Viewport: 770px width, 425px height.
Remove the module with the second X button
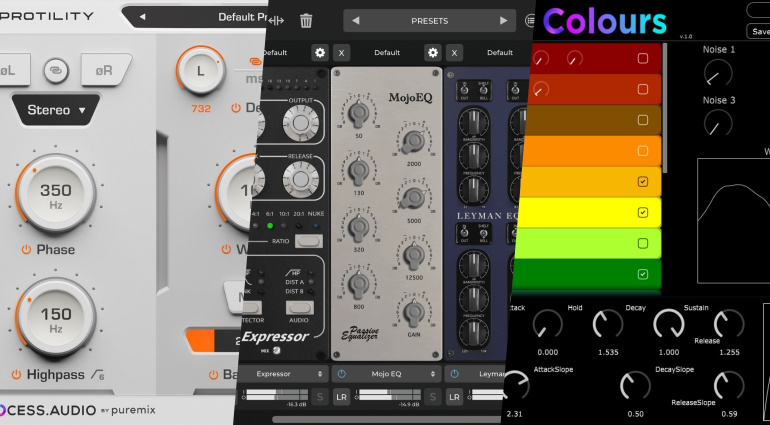(454, 53)
